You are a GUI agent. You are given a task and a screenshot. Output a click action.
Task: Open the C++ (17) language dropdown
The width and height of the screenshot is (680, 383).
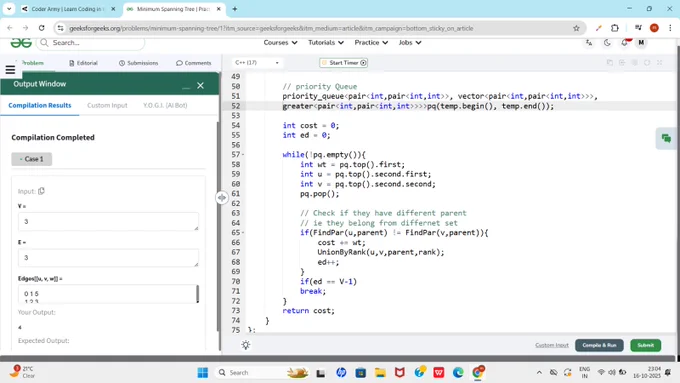click(257, 63)
